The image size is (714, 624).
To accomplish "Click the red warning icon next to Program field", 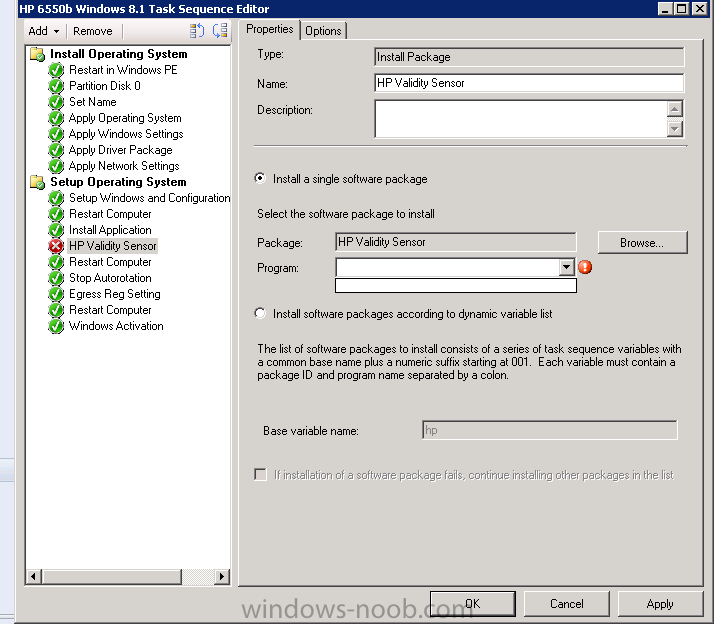I will coord(586,267).
